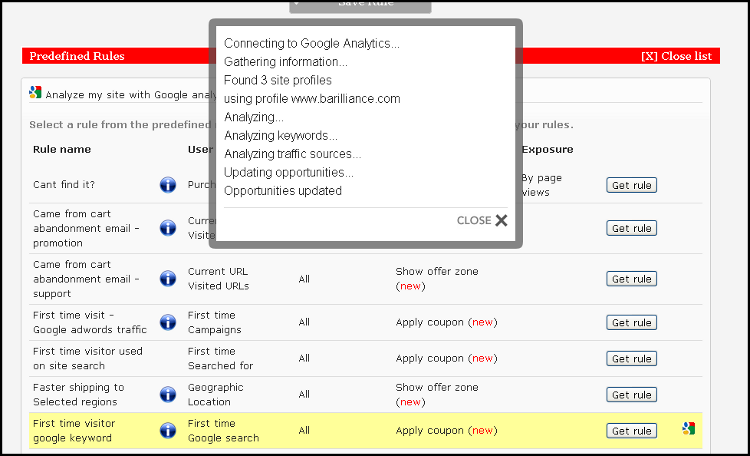Click 'First time Searched for' cell
This screenshot has width=750, height=456.
221,358
